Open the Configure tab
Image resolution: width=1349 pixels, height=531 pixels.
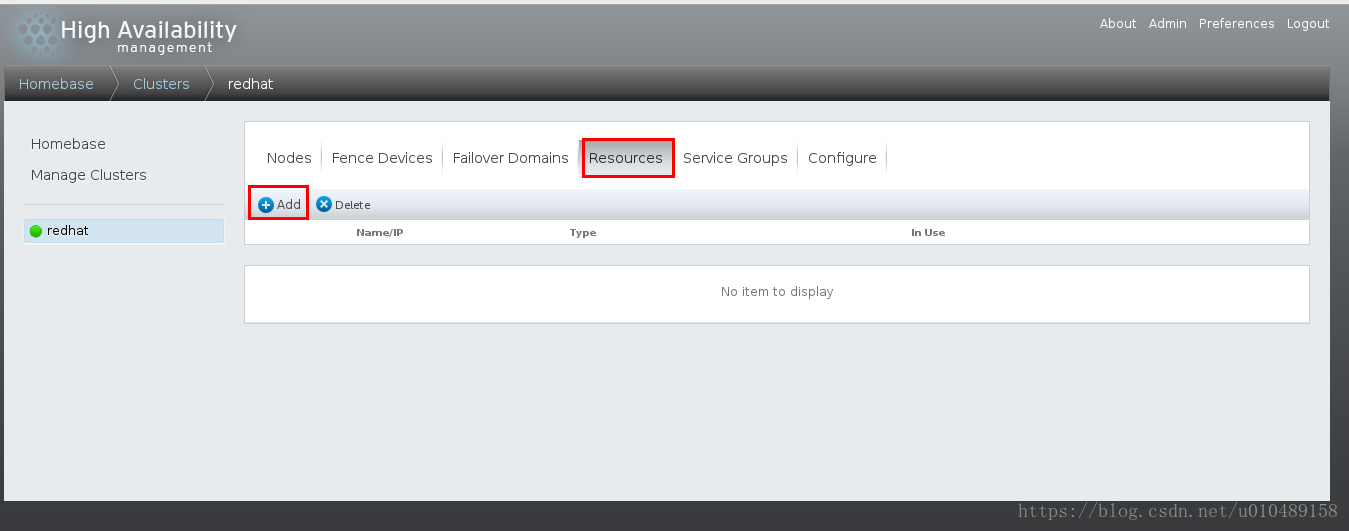842,158
